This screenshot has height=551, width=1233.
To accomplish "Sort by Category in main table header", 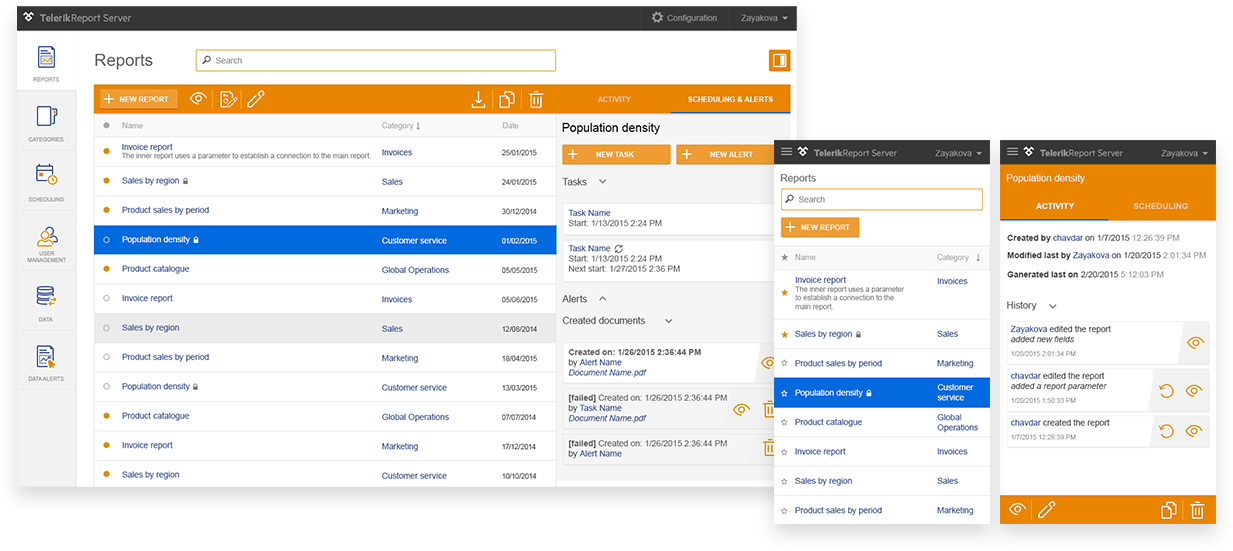I will [401, 126].
